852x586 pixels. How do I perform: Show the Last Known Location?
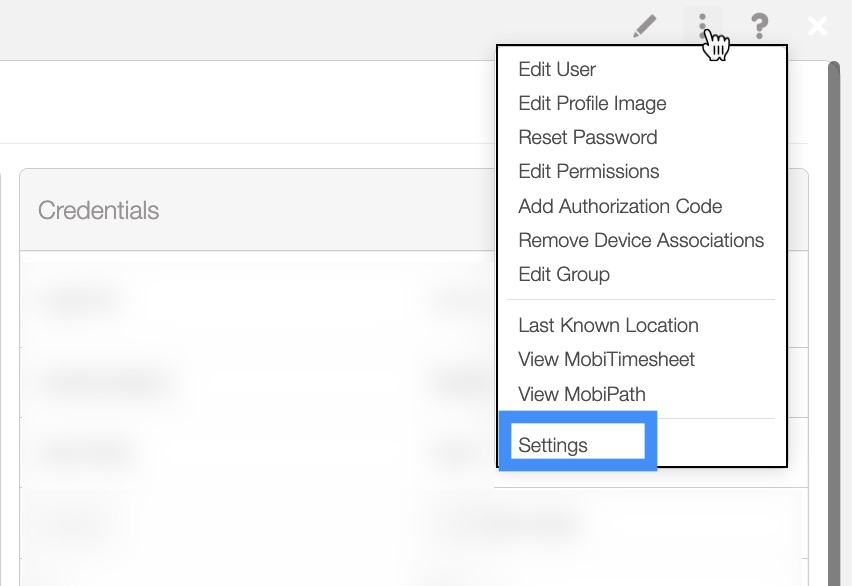[x=608, y=325]
